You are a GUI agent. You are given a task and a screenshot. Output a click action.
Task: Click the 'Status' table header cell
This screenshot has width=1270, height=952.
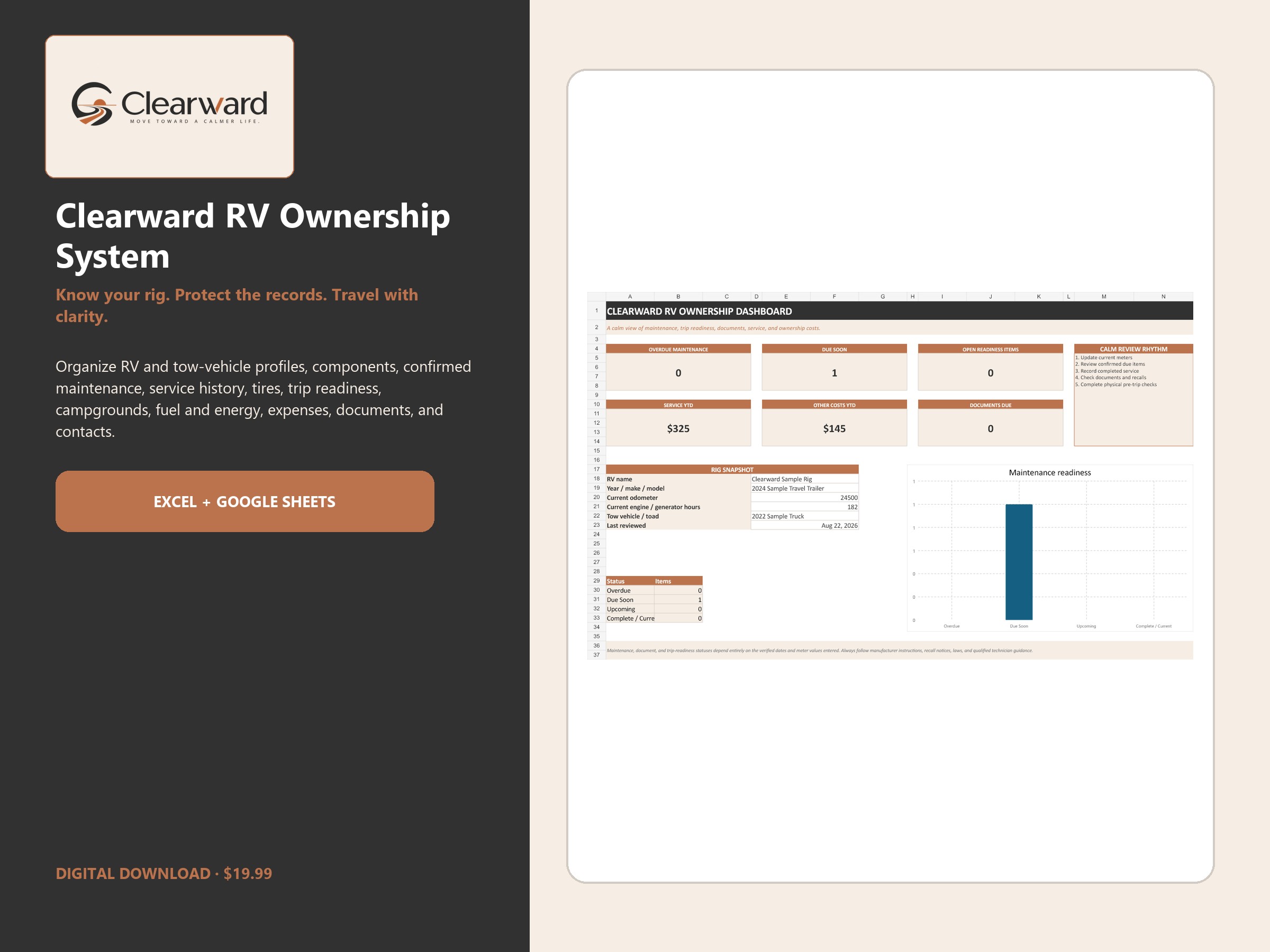click(x=630, y=581)
